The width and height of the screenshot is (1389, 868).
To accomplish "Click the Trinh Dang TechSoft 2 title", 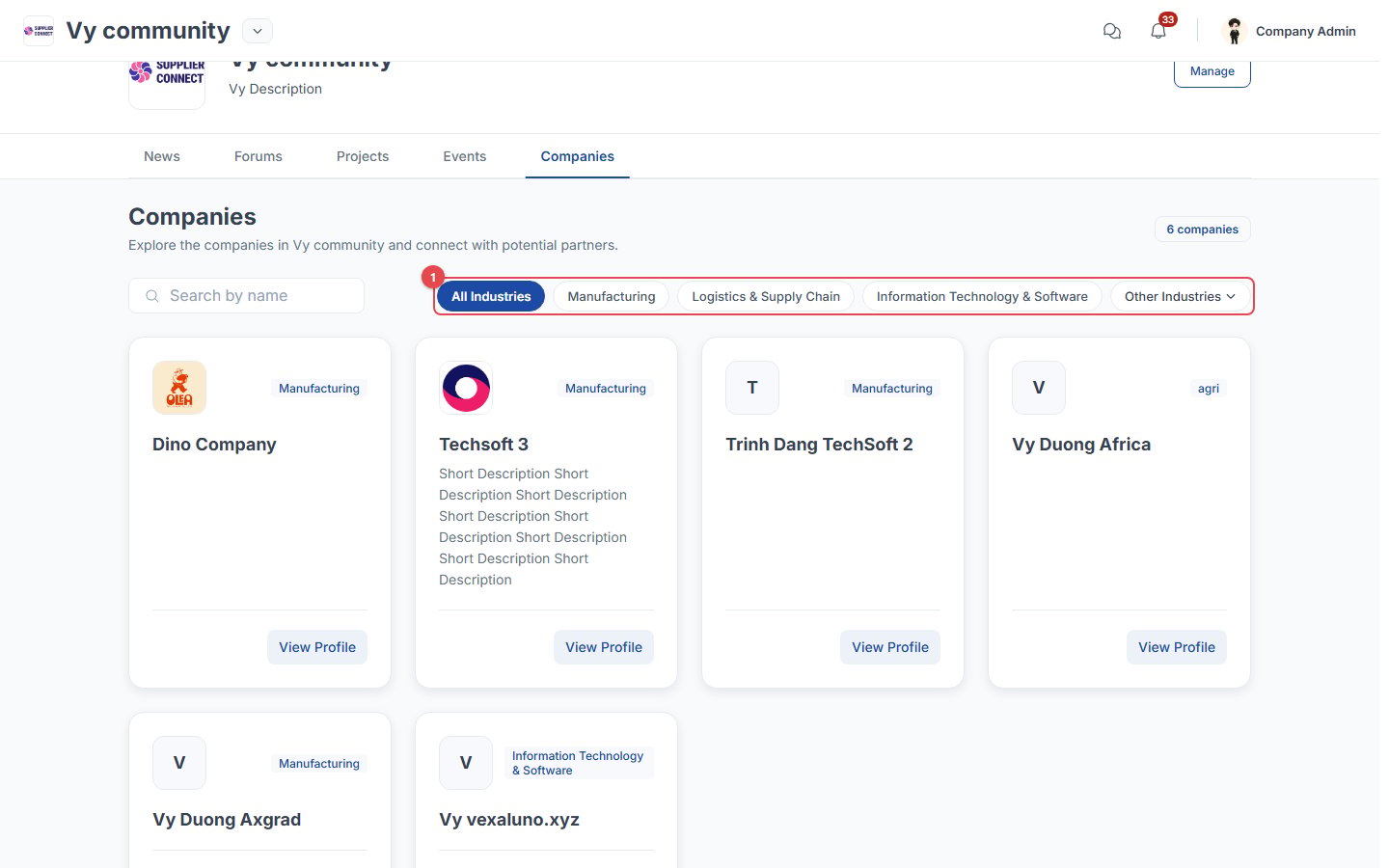I will coord(819,445).
